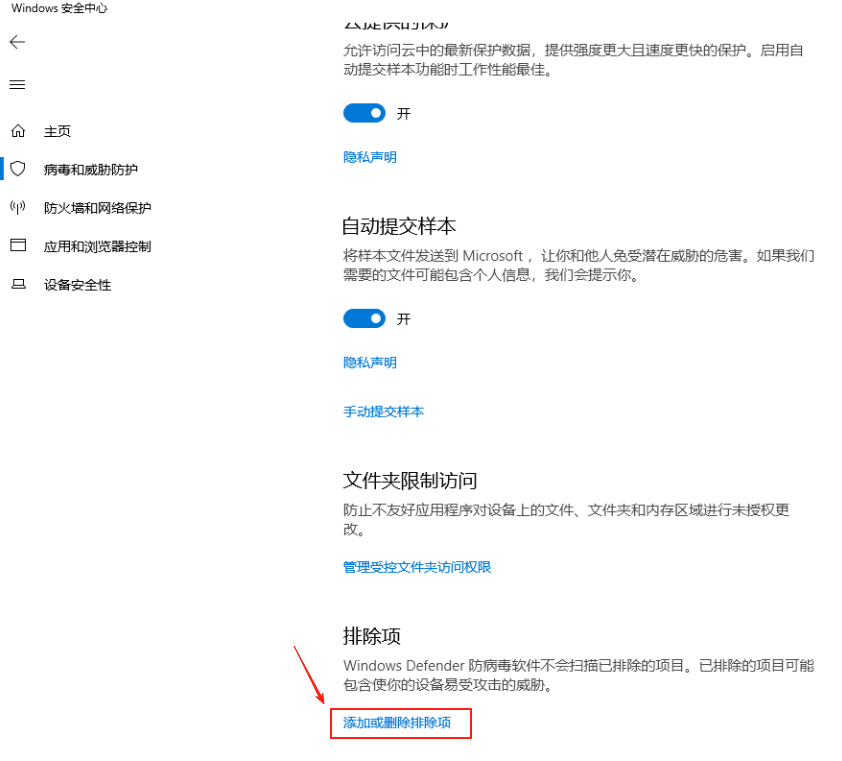The image size is (842, 761).
Task: Open the hamburger navigation menu
Action: click(x=17, y=85)
